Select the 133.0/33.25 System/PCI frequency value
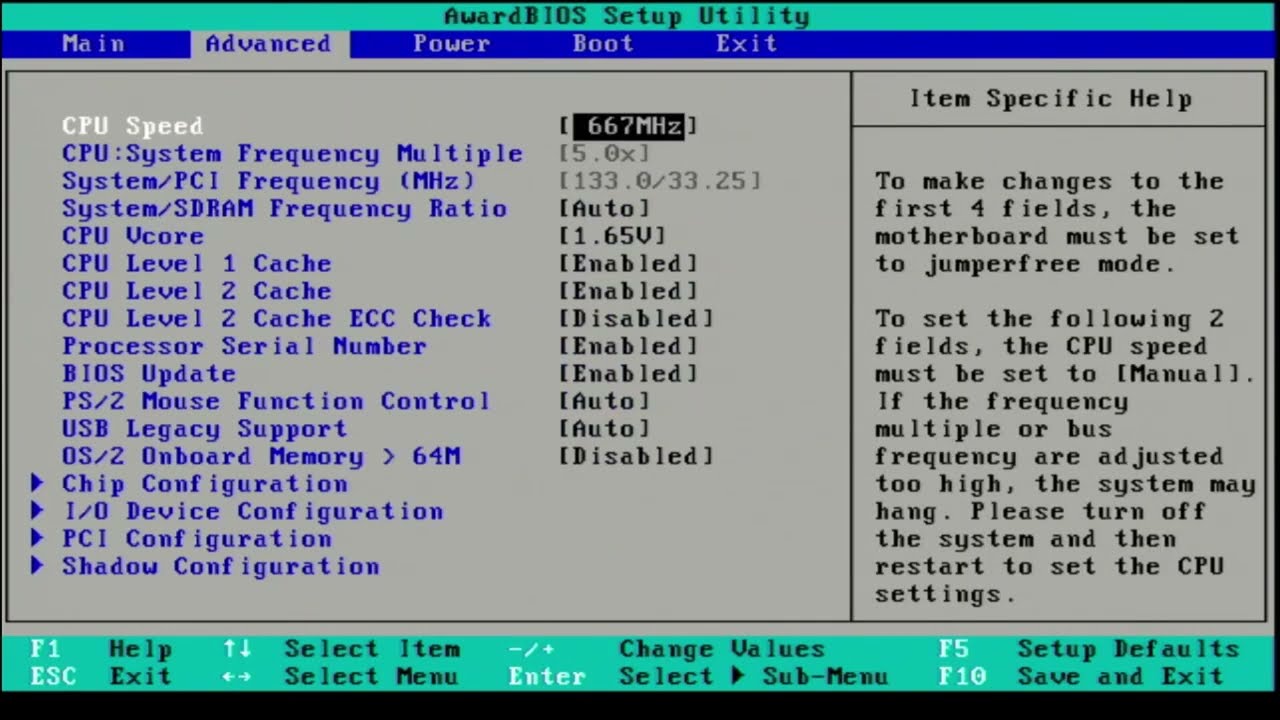Image resolution: width=1280 pixels, height=720 pixels. click(x=660, y=181)
